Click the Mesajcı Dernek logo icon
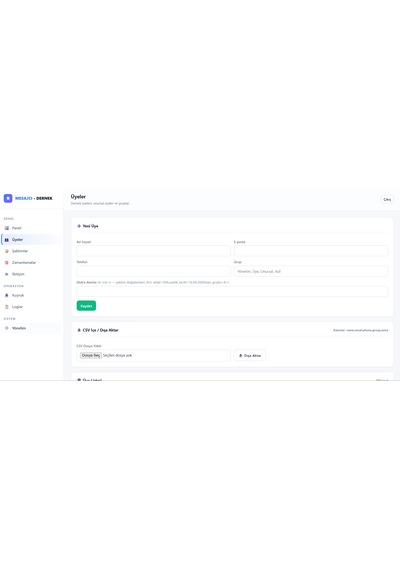Viewport: 400px width, 570px height. [8, 198]
